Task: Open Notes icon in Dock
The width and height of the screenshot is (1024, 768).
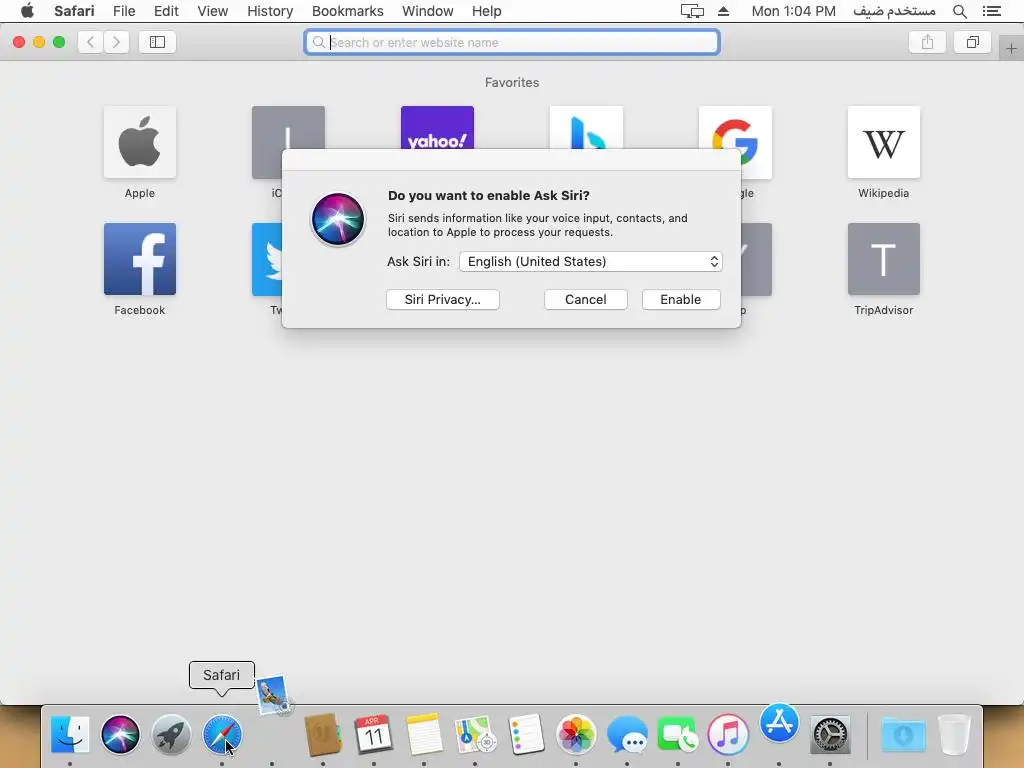Action: [x=424, y=734]
